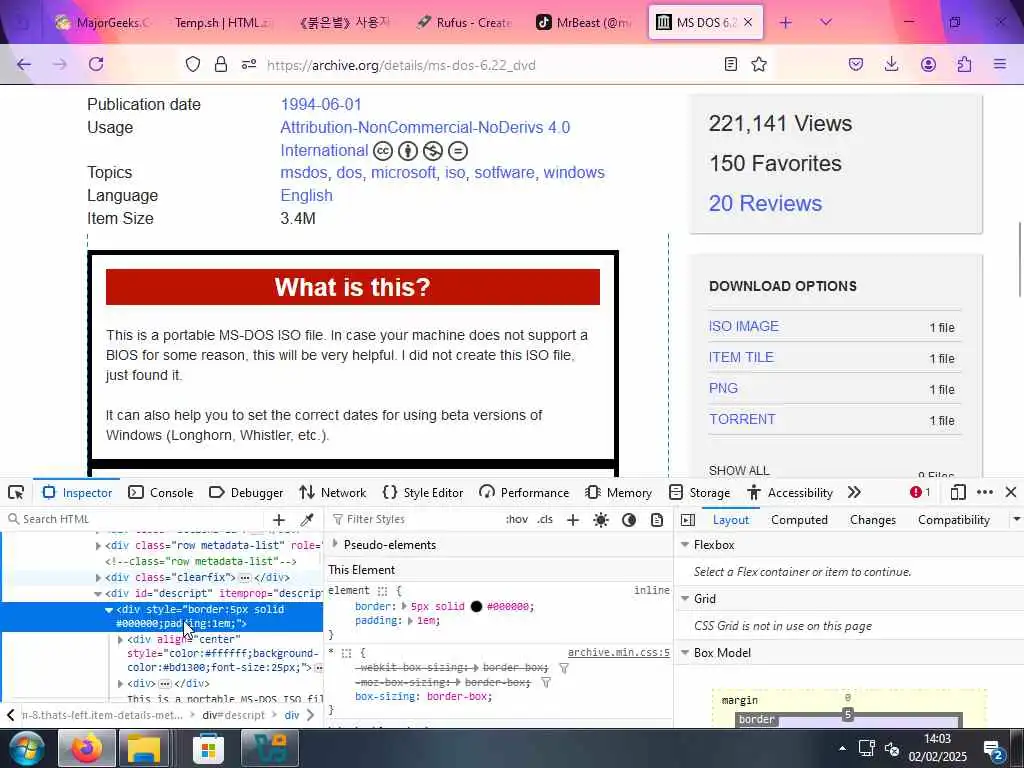The width and height of the screenshot is (1024, 768).
Task: Open the Firefox application menu
Action: (1000, 64)
